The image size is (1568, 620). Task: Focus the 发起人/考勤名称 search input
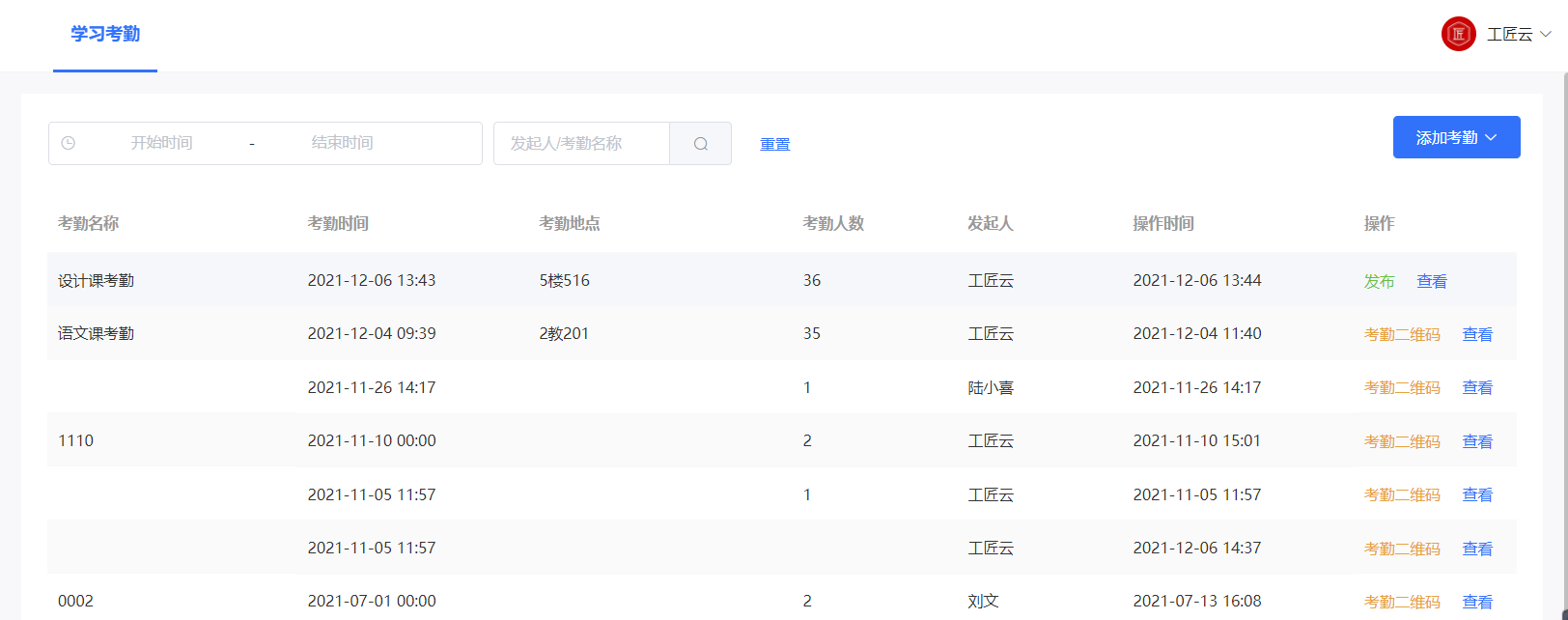click(581, 144)
